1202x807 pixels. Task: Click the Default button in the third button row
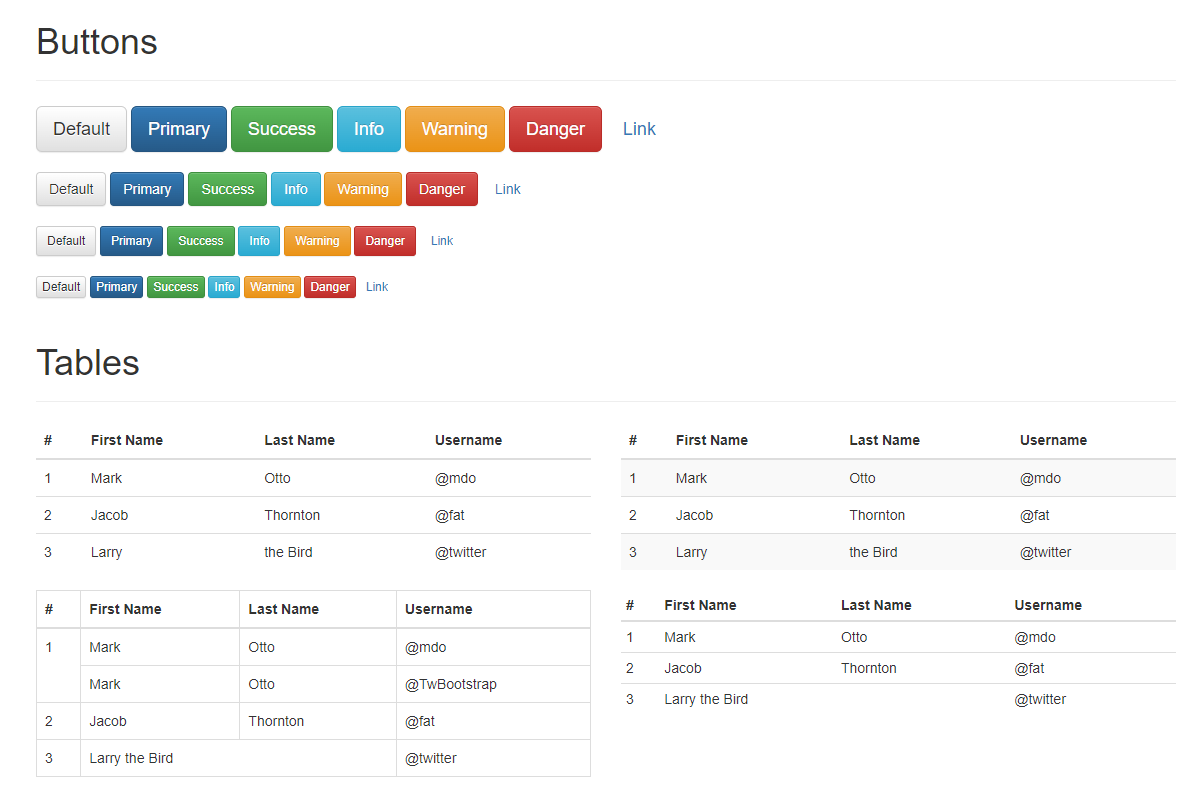point(66,241)
